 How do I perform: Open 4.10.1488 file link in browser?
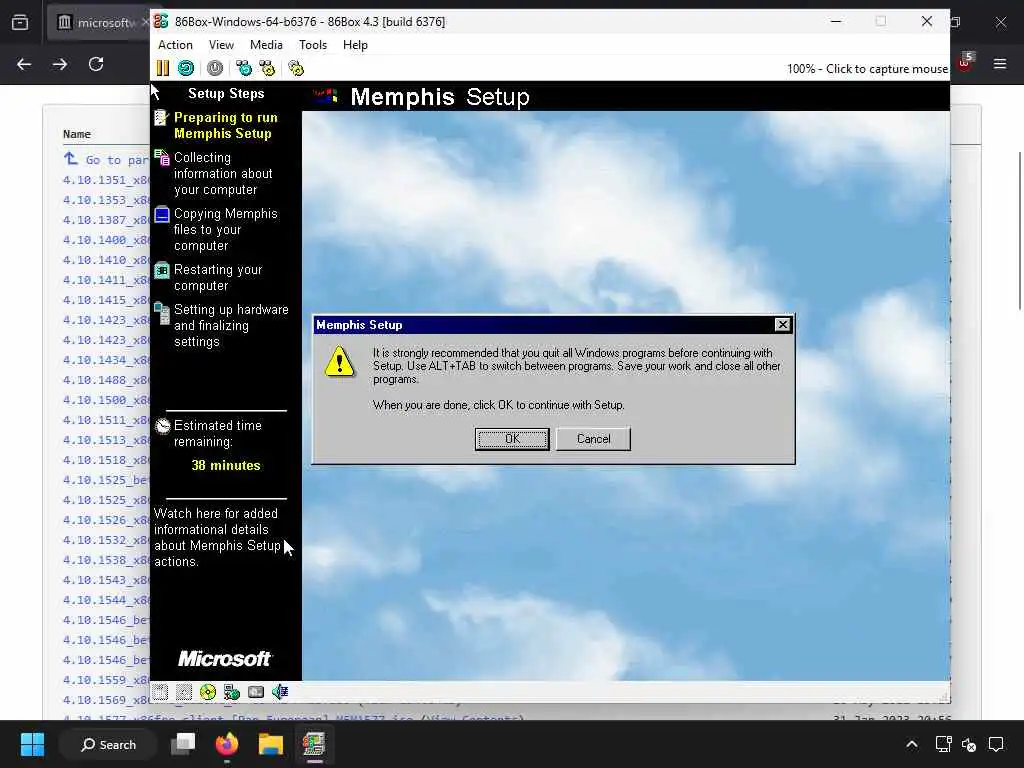pos(106,380)
